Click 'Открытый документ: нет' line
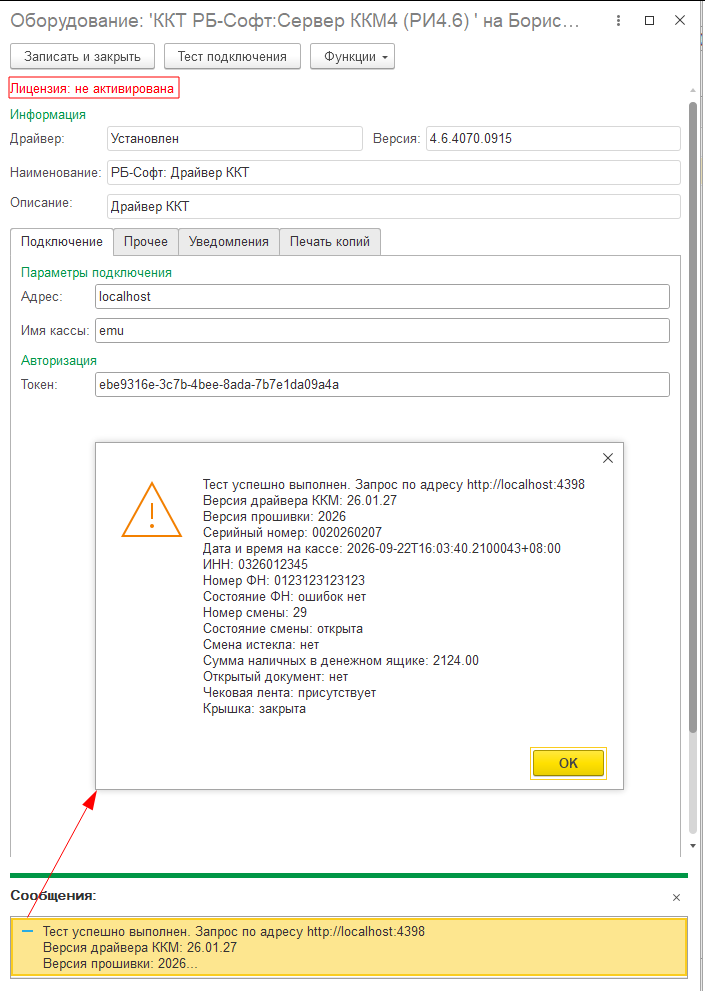This screenshot has width=705, height=991. tap(276, 677)
